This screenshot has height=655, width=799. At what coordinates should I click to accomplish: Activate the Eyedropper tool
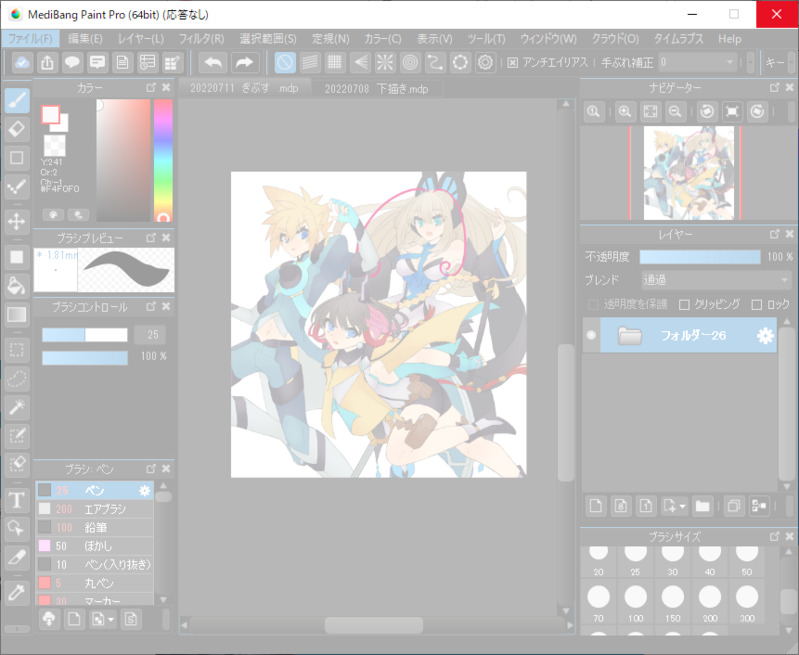click(17, 593)
